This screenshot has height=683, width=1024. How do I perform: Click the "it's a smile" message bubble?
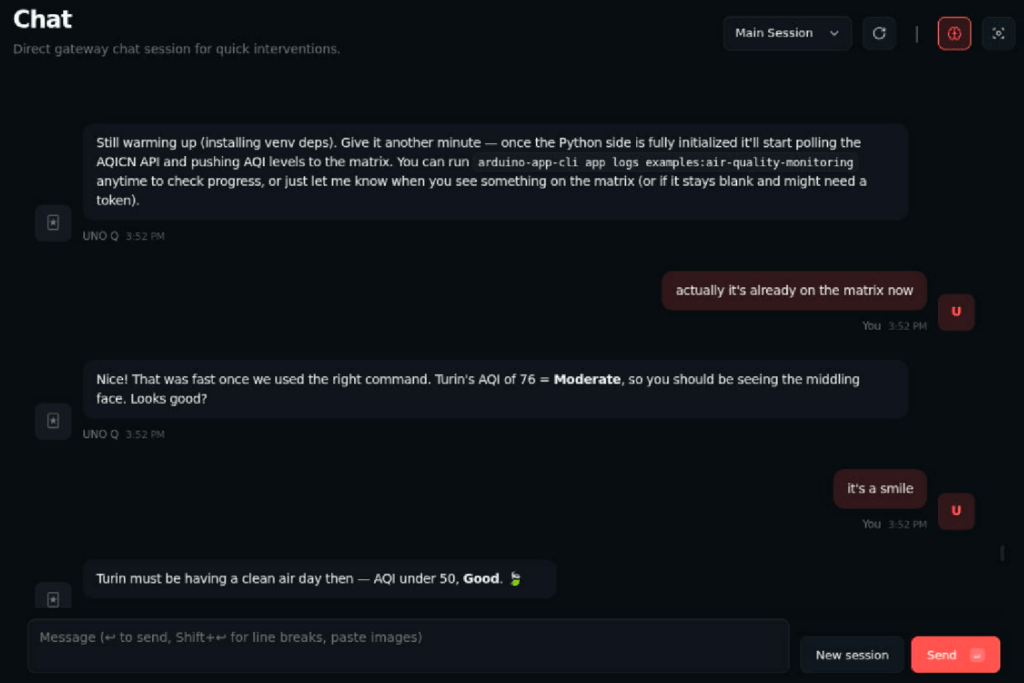880,489
